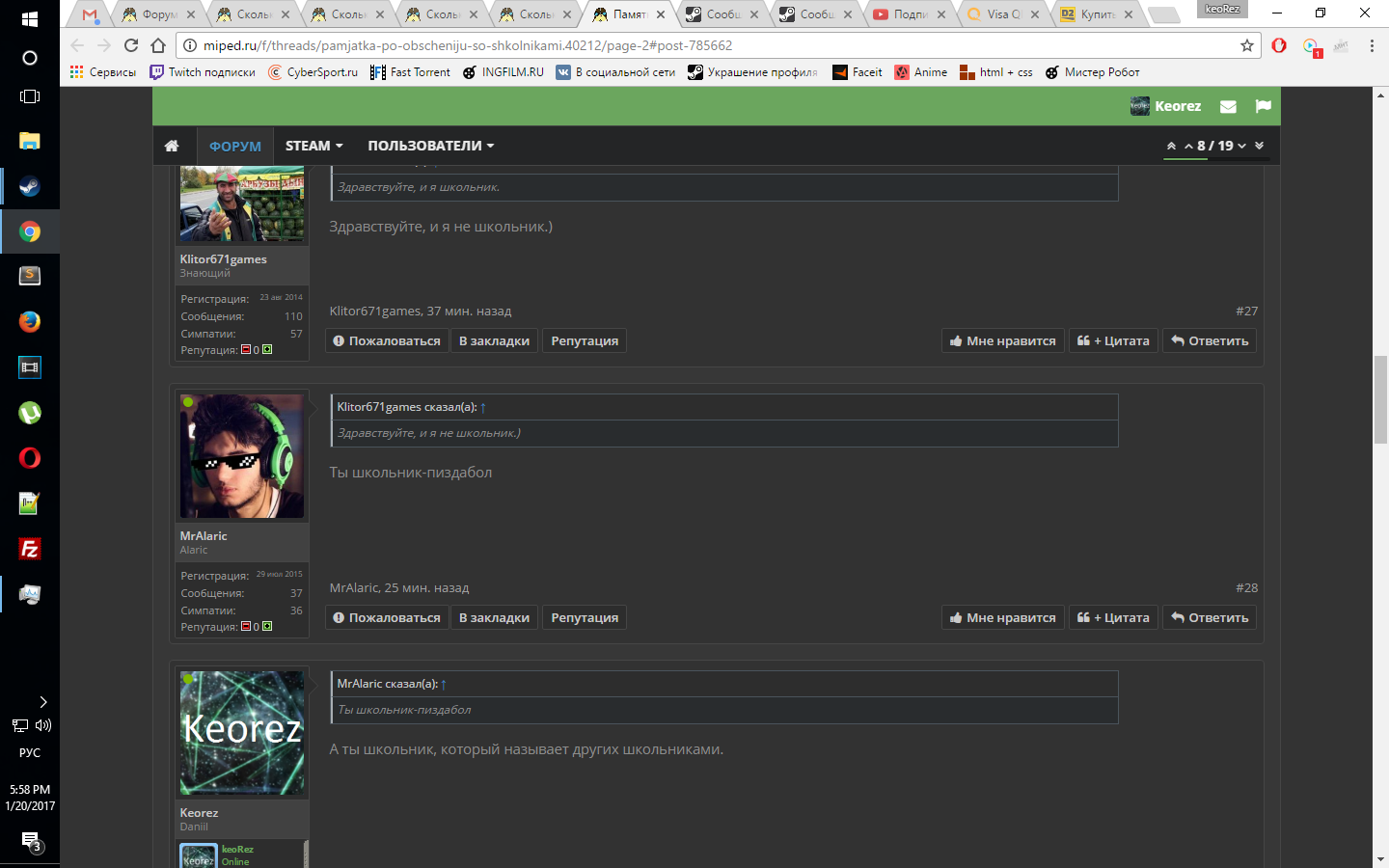
Task: Open the private messages envelope icon
Action: (1228, 106)
